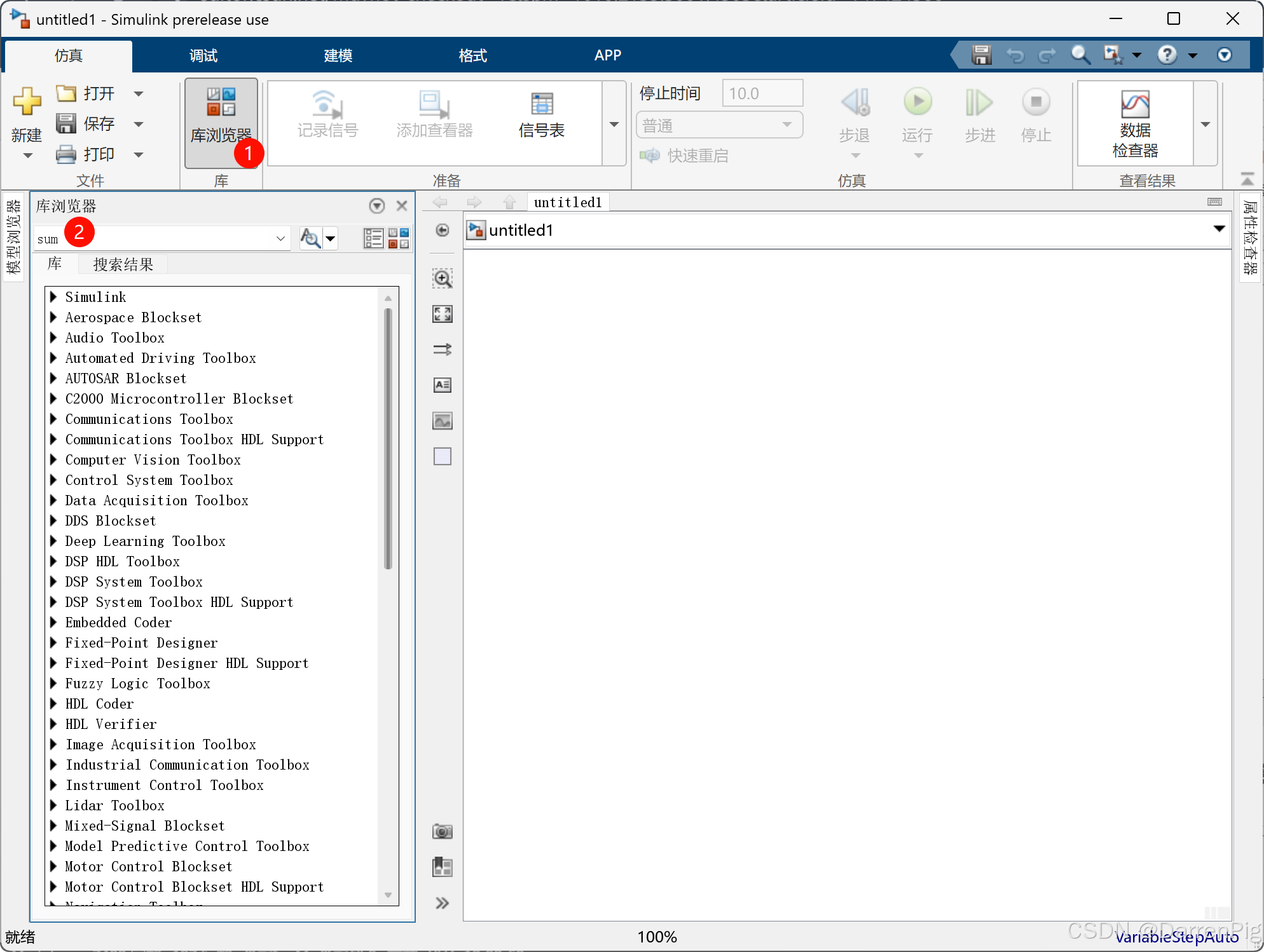The image size is (1264, 952).
Task: Click the 停止时间 stop time field
Action: pyautogui.click(x=762, y=93)
